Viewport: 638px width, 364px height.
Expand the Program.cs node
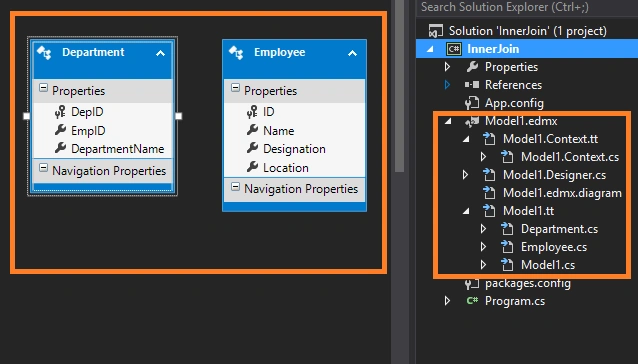pos(447,301)
